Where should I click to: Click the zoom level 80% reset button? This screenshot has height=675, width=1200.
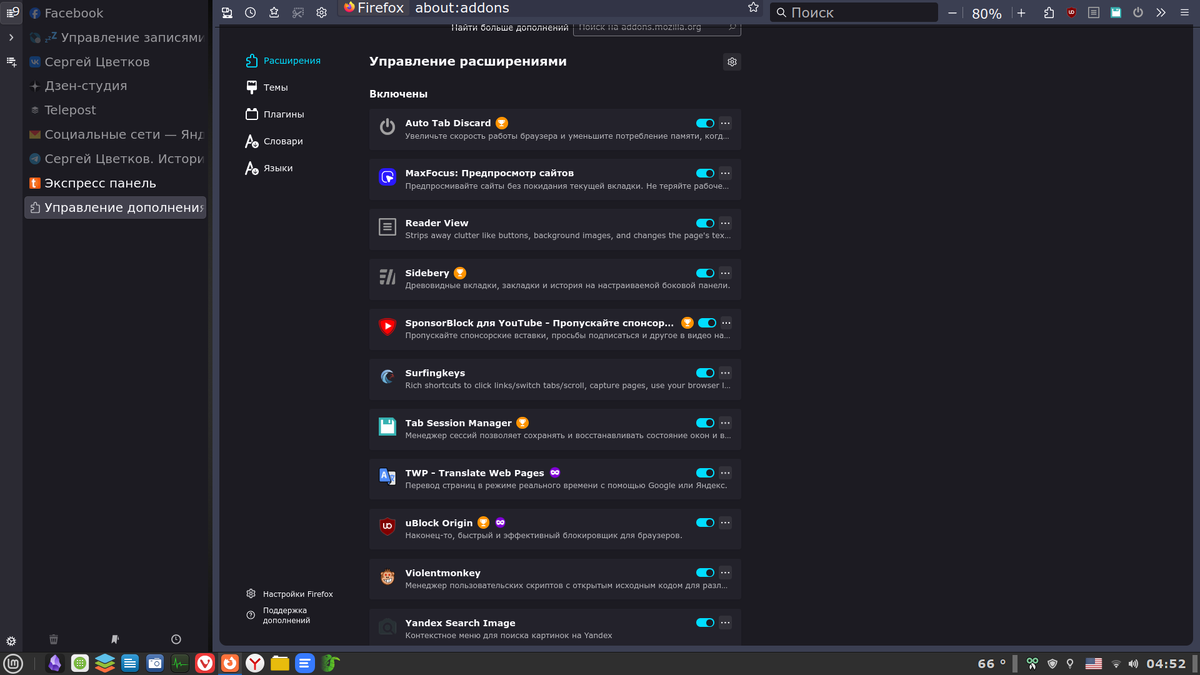(x=986, y=13)
